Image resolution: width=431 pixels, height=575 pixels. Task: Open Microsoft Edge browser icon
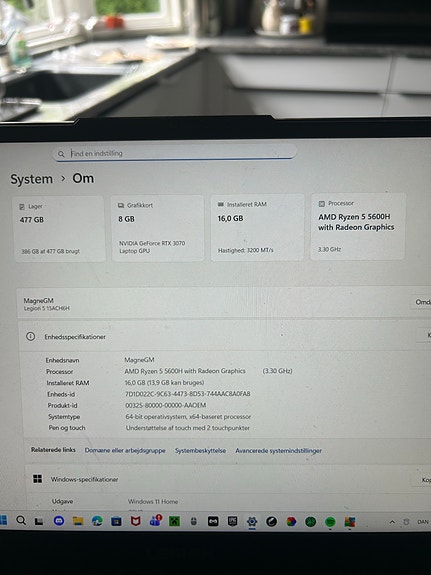[97, 521]
